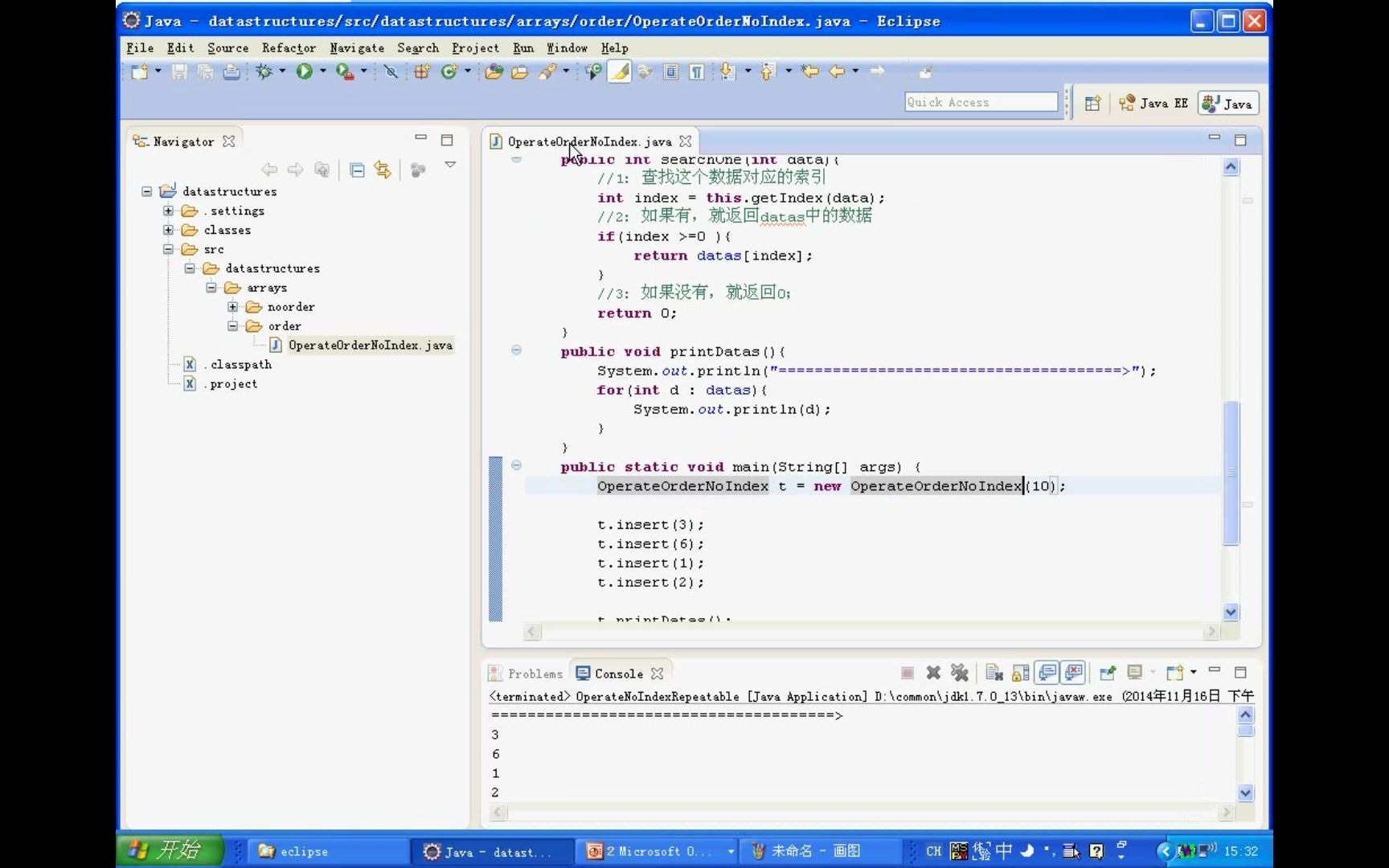Click the Pin Console icon
Screen dimensions: 1389x868
[1108, 673]
